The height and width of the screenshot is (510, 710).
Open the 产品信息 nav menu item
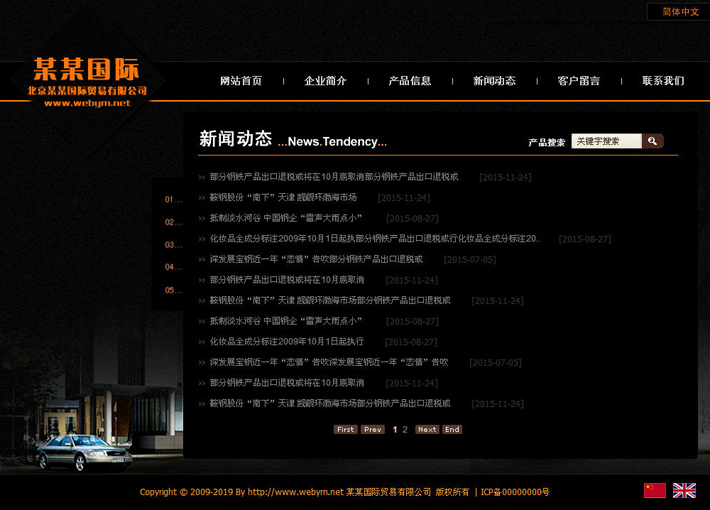(x=410, y=81)
